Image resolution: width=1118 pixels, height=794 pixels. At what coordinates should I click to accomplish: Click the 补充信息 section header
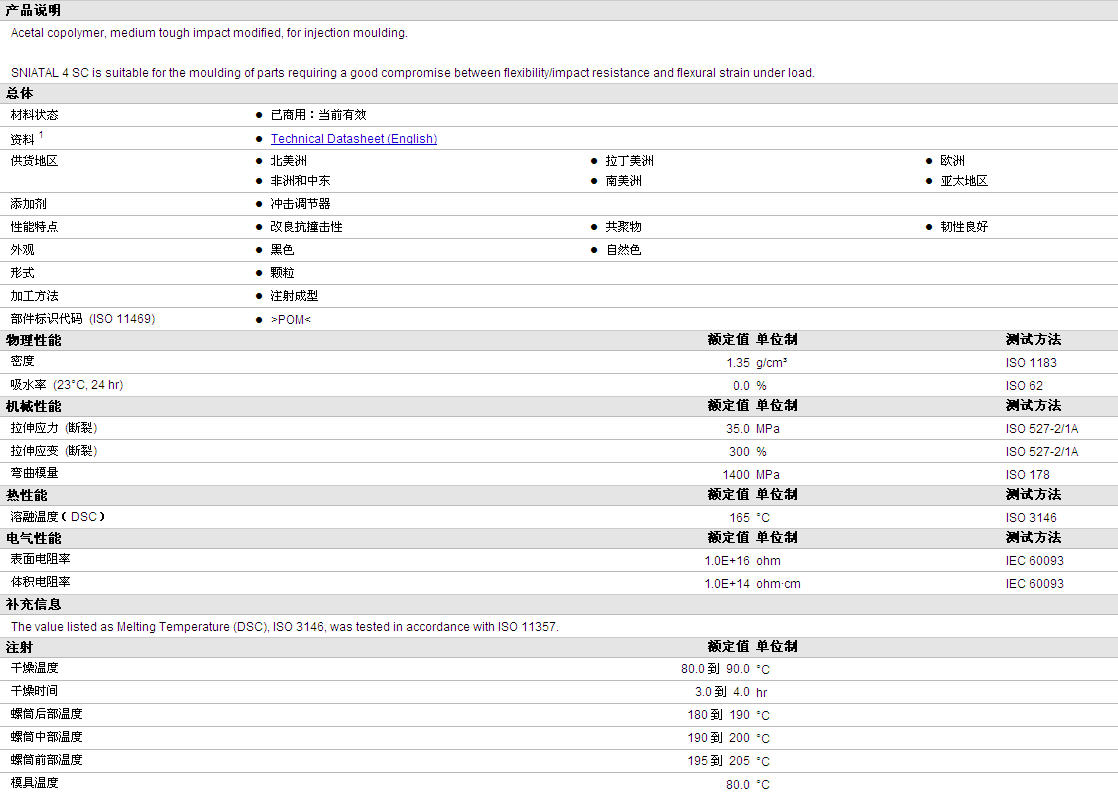34,604
